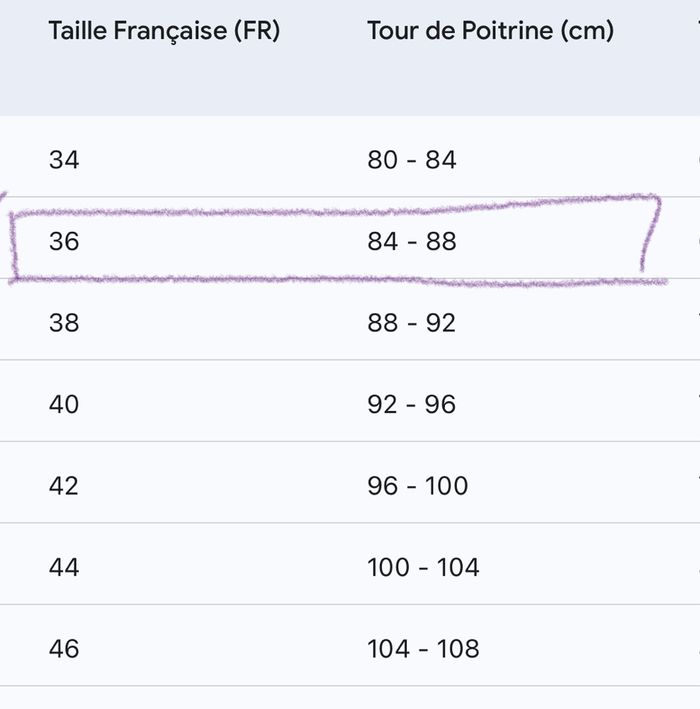Screen dimensions: 700x709
Task: Choose the size 38 cell
Action: click(64, 323)
